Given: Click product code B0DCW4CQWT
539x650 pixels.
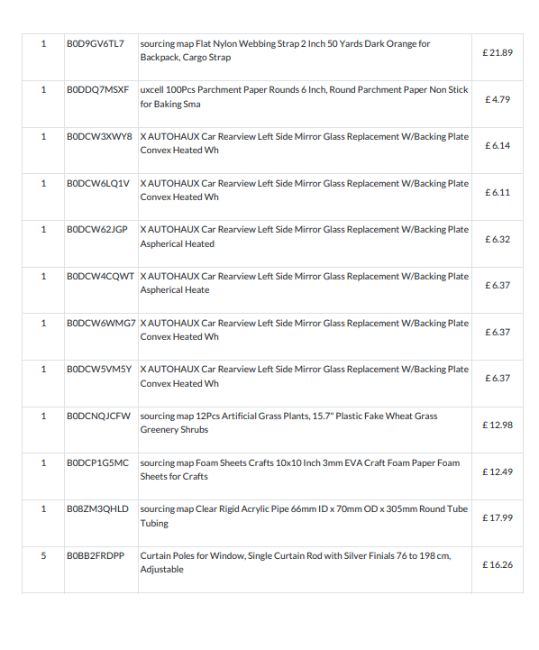Looking at the screenshot, I should click(100, 276).
